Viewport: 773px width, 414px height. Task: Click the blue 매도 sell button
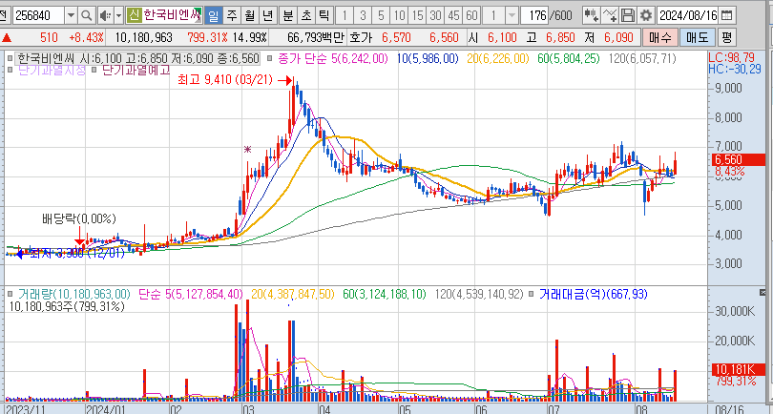point(697,37)
